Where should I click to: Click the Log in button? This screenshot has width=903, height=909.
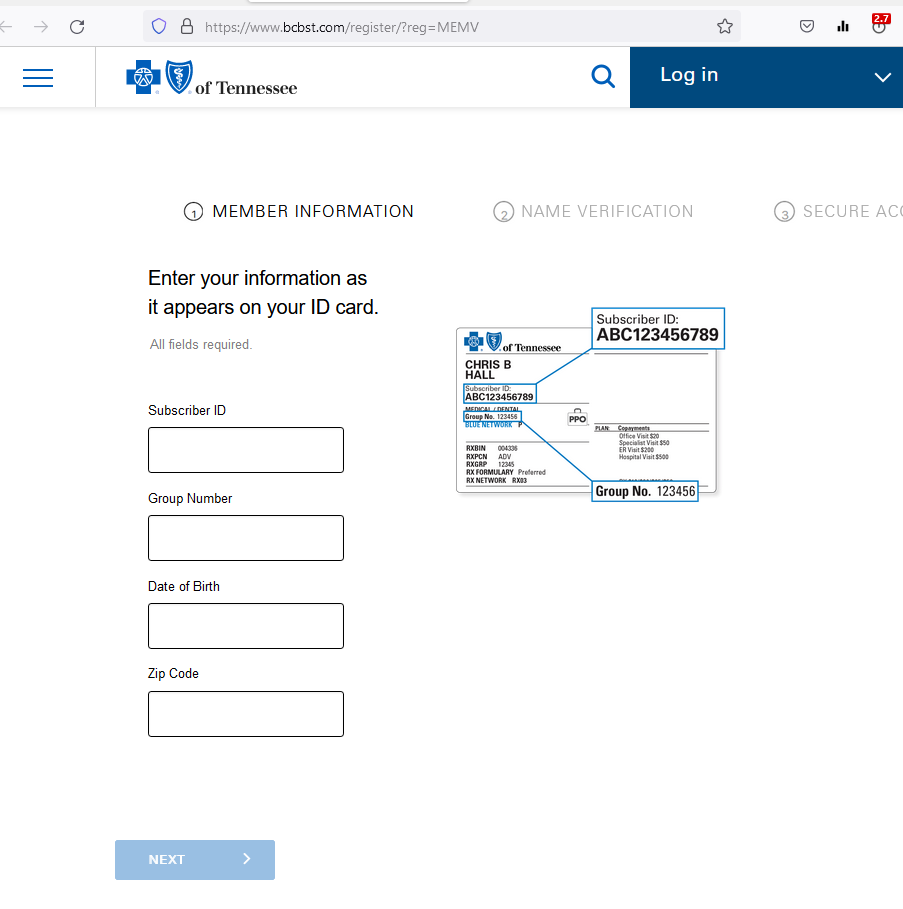click(x=689, y=74)
